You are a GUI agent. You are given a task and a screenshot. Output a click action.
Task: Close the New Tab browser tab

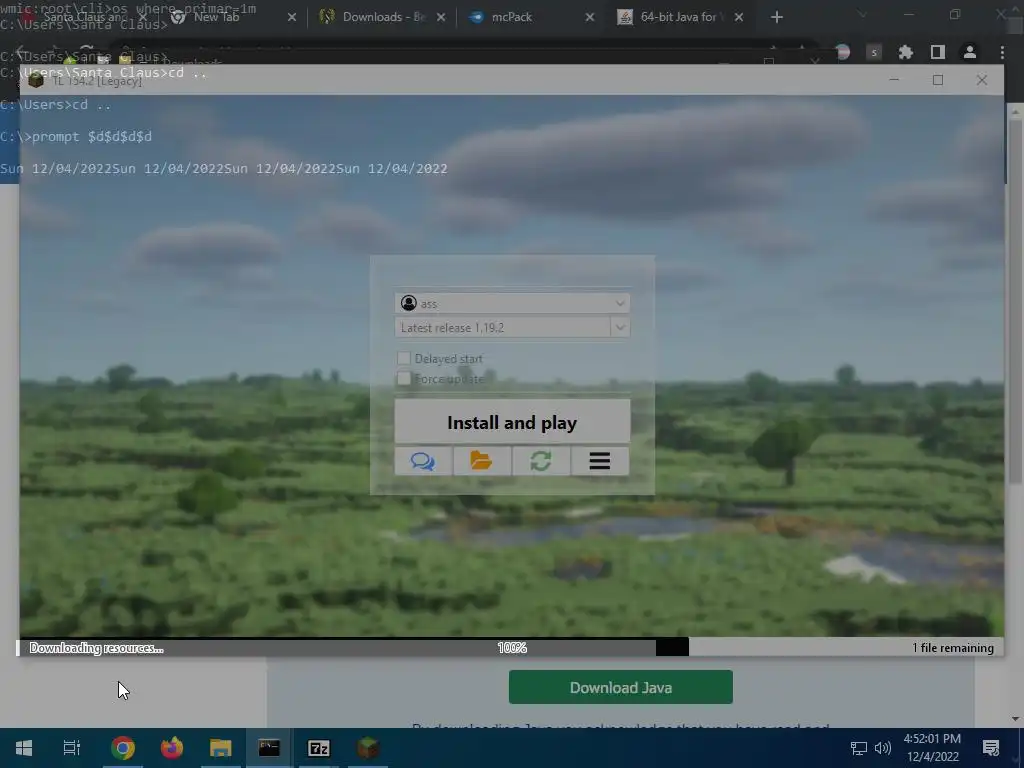pos(292,17)
